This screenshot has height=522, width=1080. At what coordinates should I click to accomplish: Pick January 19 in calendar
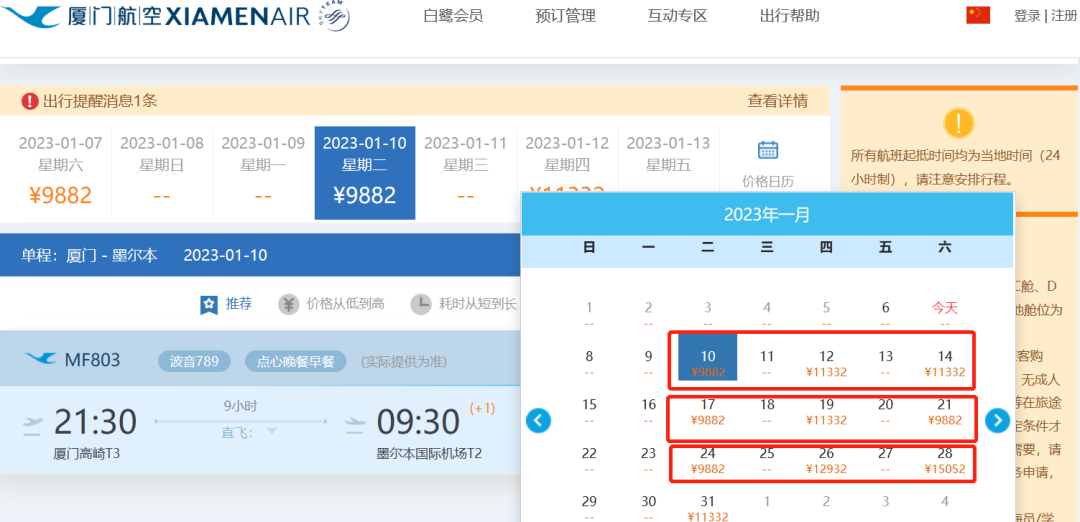point(826,413)
